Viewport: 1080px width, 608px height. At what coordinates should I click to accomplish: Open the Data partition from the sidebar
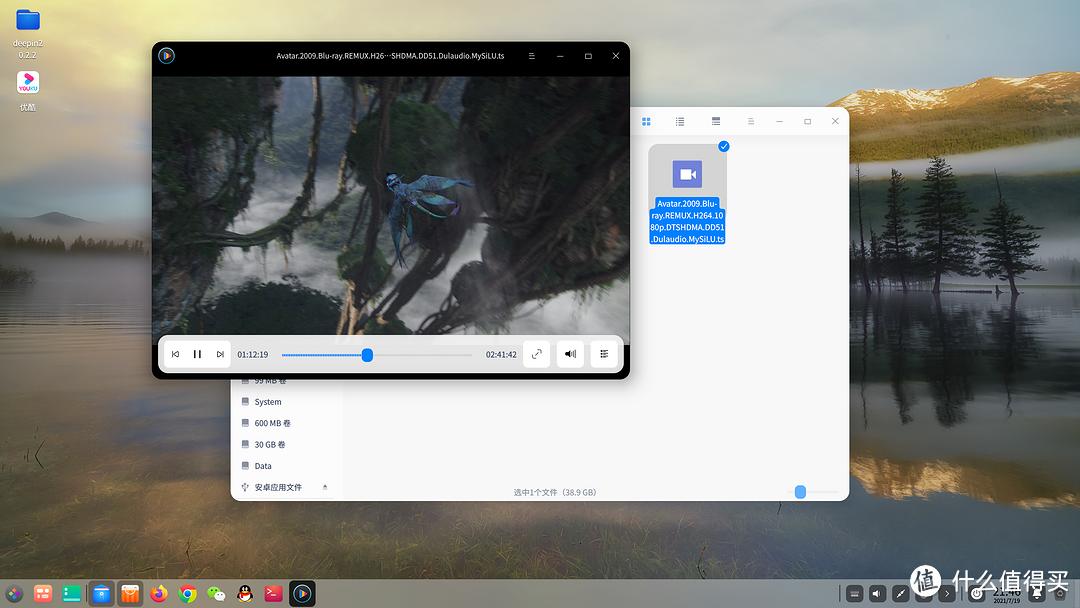click(262, 465)
